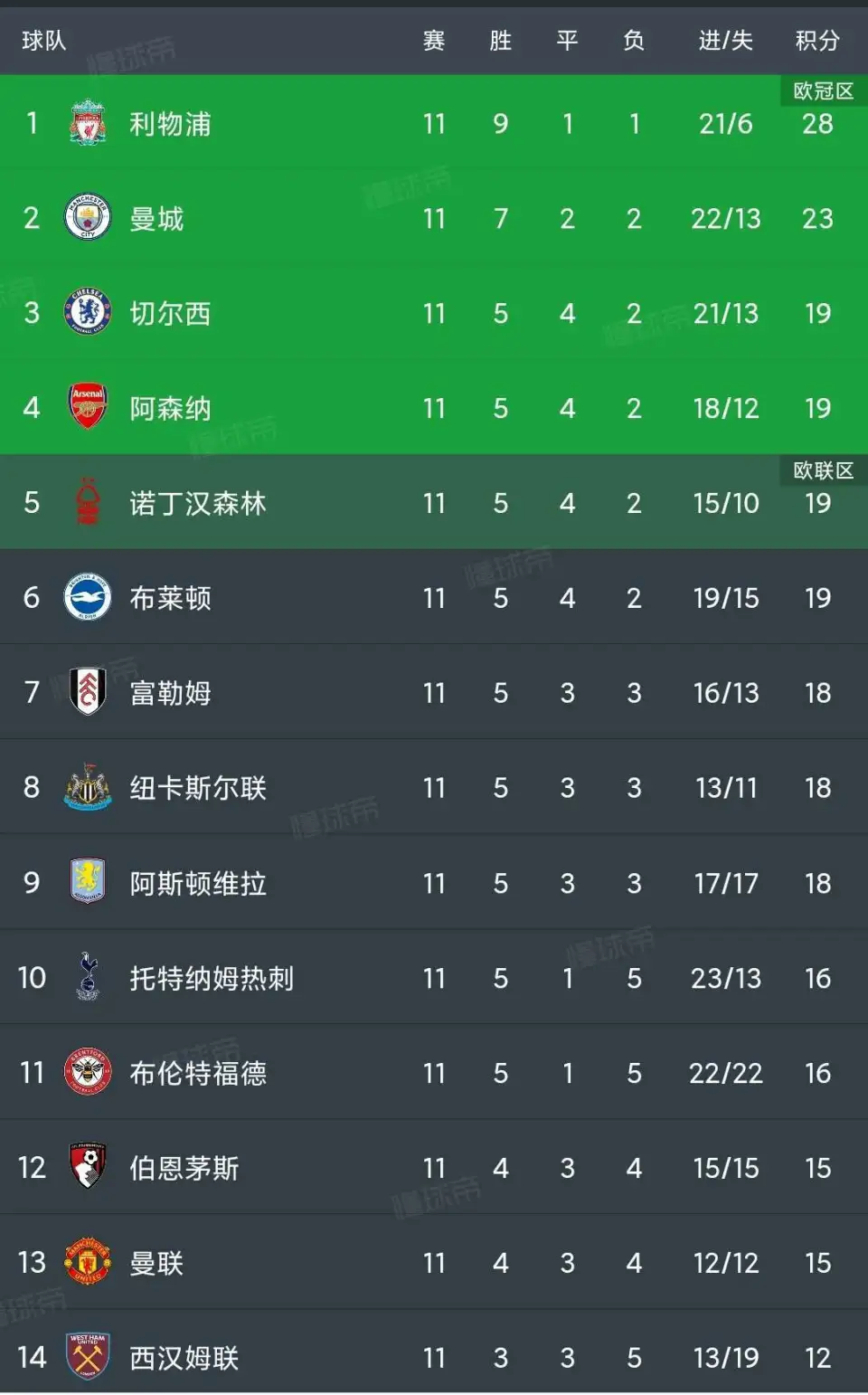868x1395 pixels.
Task: Open the Nottingham Forest tree logo
Action: (88, 503)
